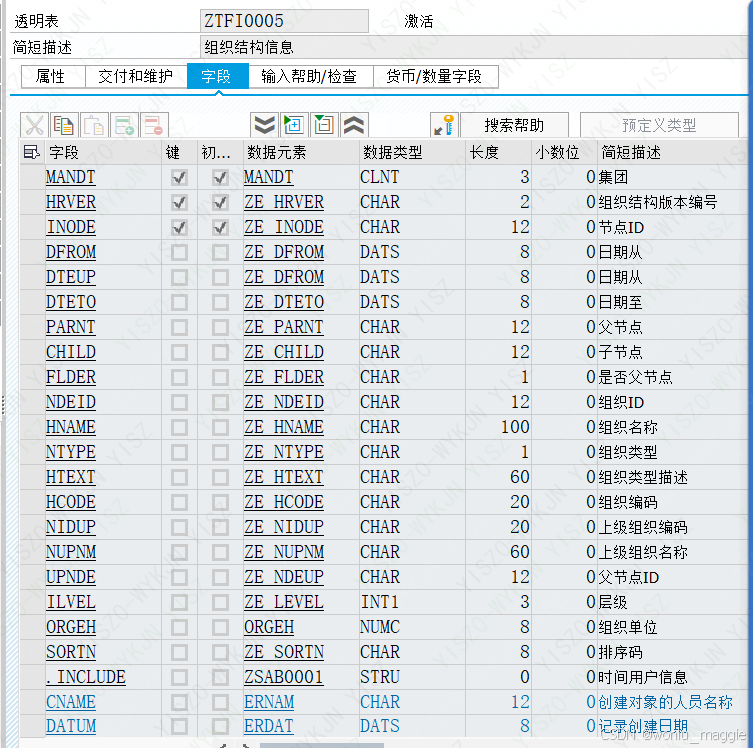Click the 搜索帮助 button

[514, 126]
